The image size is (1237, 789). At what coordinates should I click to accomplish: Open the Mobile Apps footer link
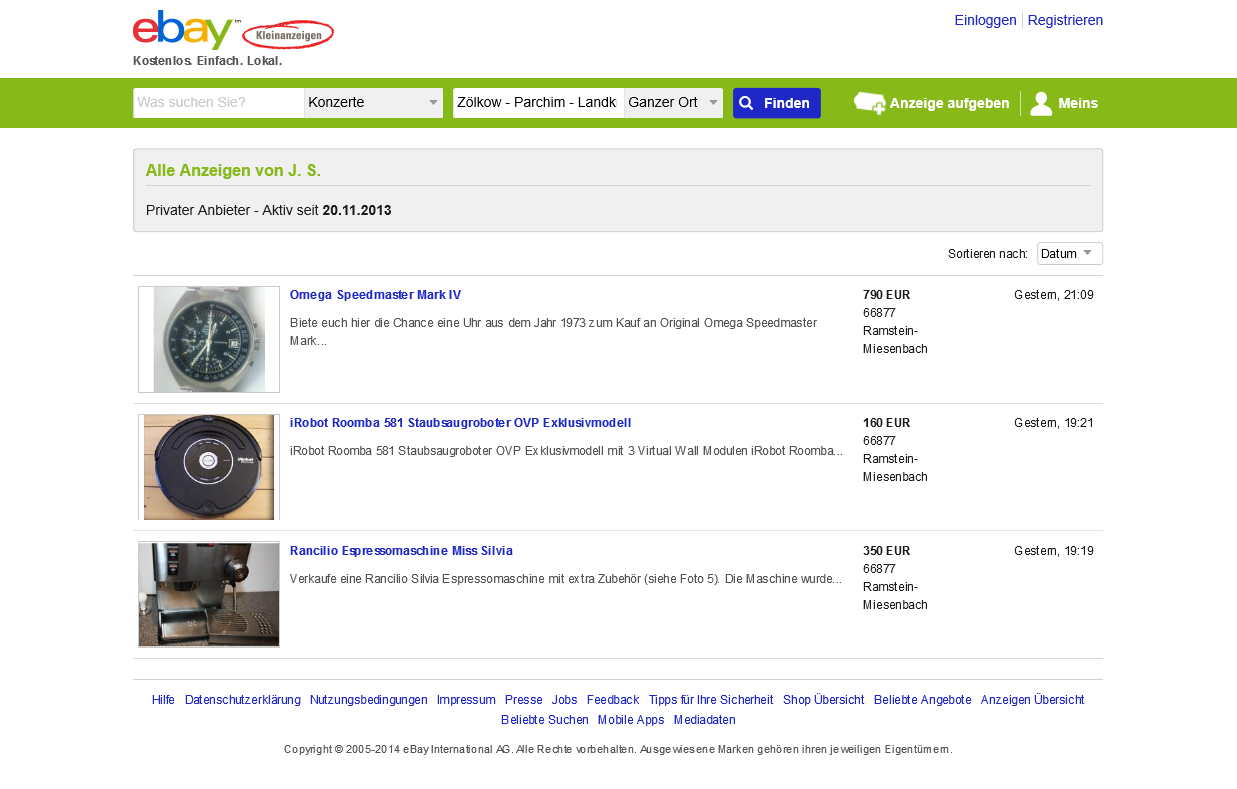[631, 720]
